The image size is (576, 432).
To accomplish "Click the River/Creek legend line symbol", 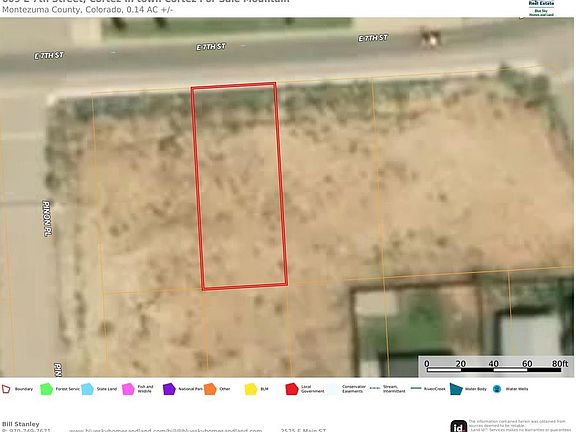I will point(416,388).
